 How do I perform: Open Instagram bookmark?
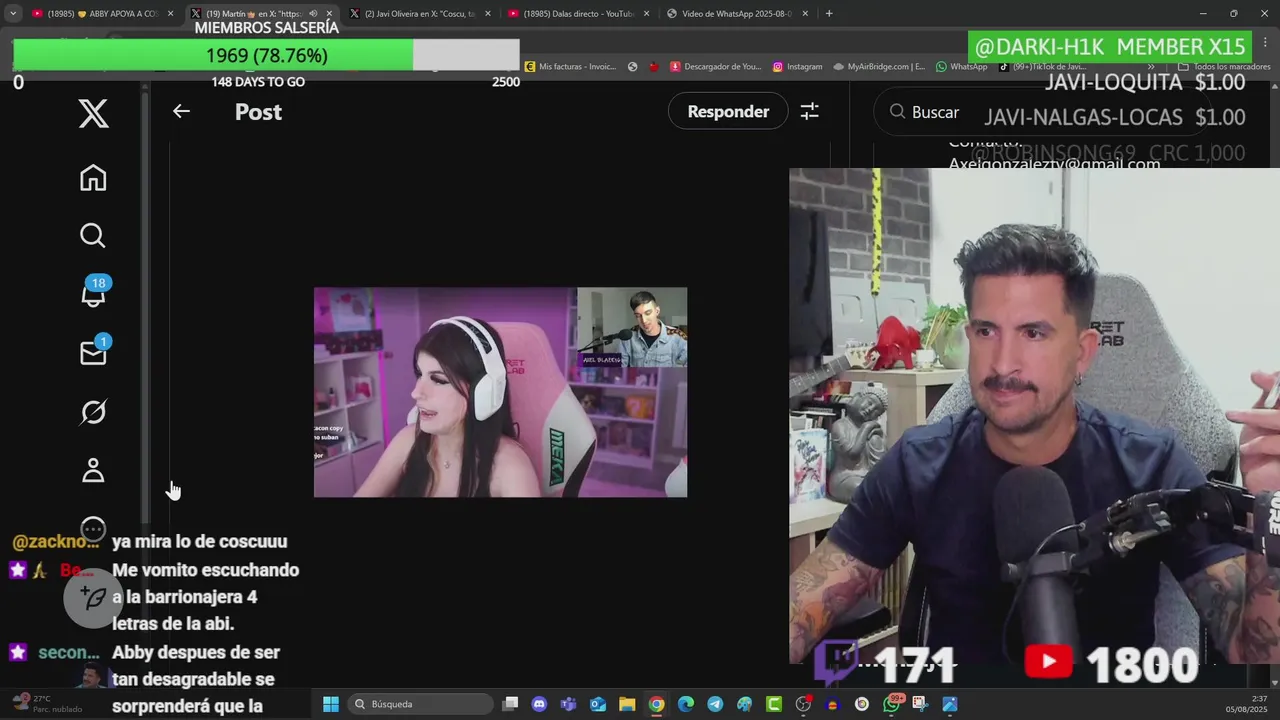pyautogui.click(x=797, y=67)
